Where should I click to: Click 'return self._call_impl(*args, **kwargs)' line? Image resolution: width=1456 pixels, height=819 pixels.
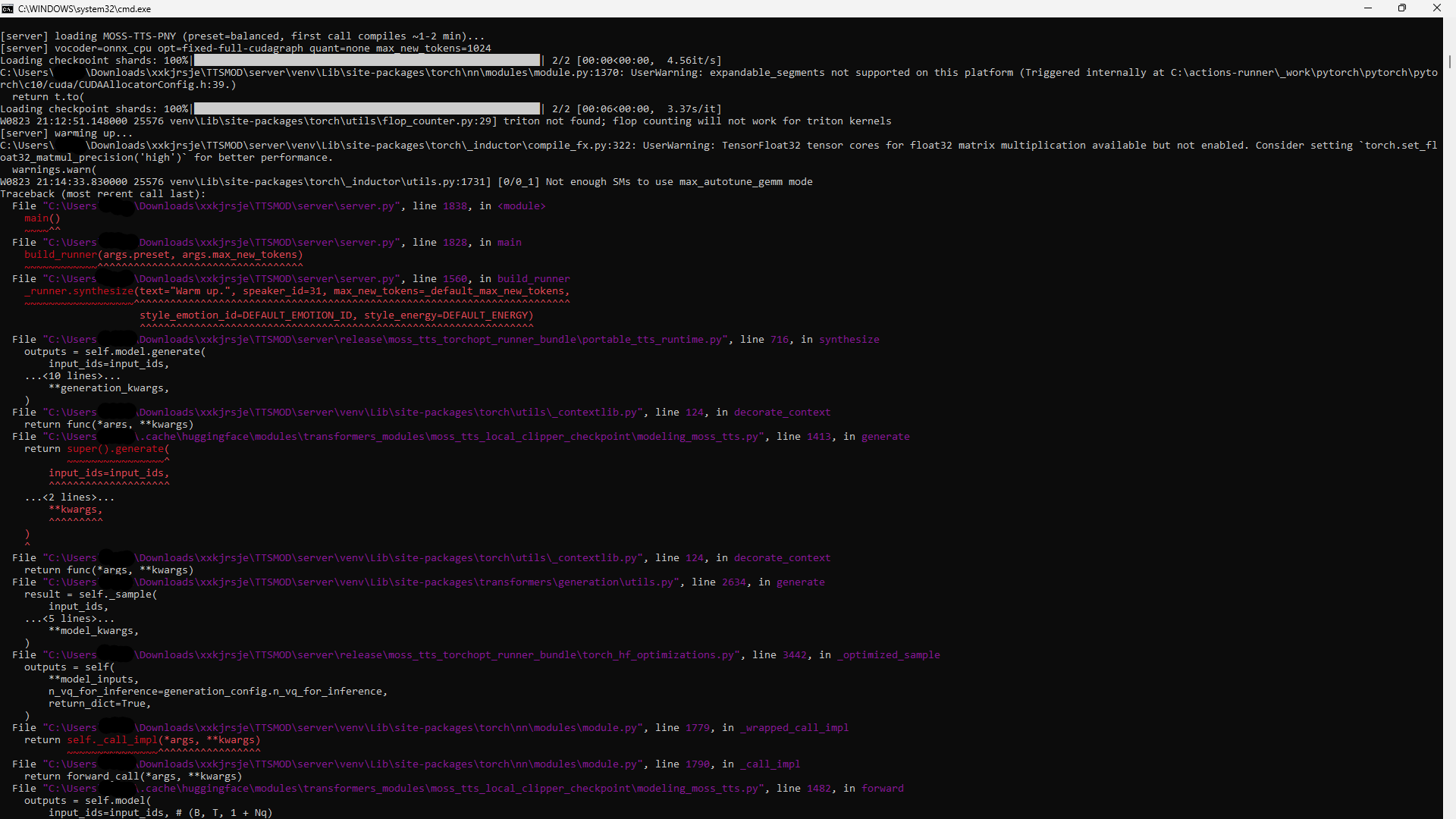pos(143,740)
